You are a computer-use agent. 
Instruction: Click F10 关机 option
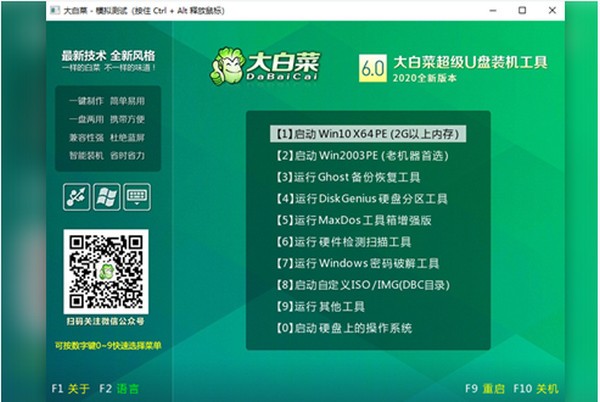[x=536, y=389]
